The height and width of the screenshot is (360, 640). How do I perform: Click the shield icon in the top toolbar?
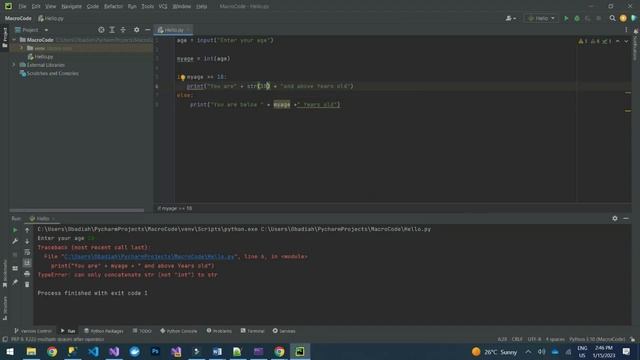coord(634,18)
